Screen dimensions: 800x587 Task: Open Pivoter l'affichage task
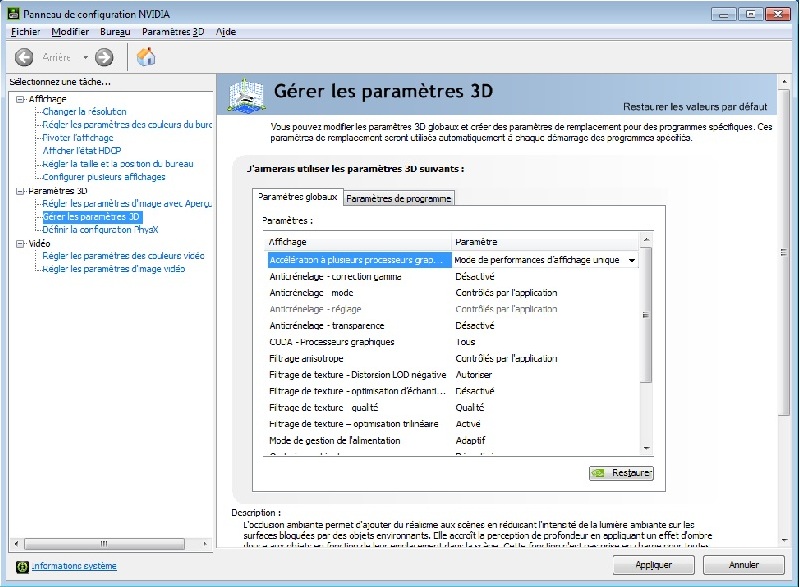pyautogui.click(x=78, y=138)
